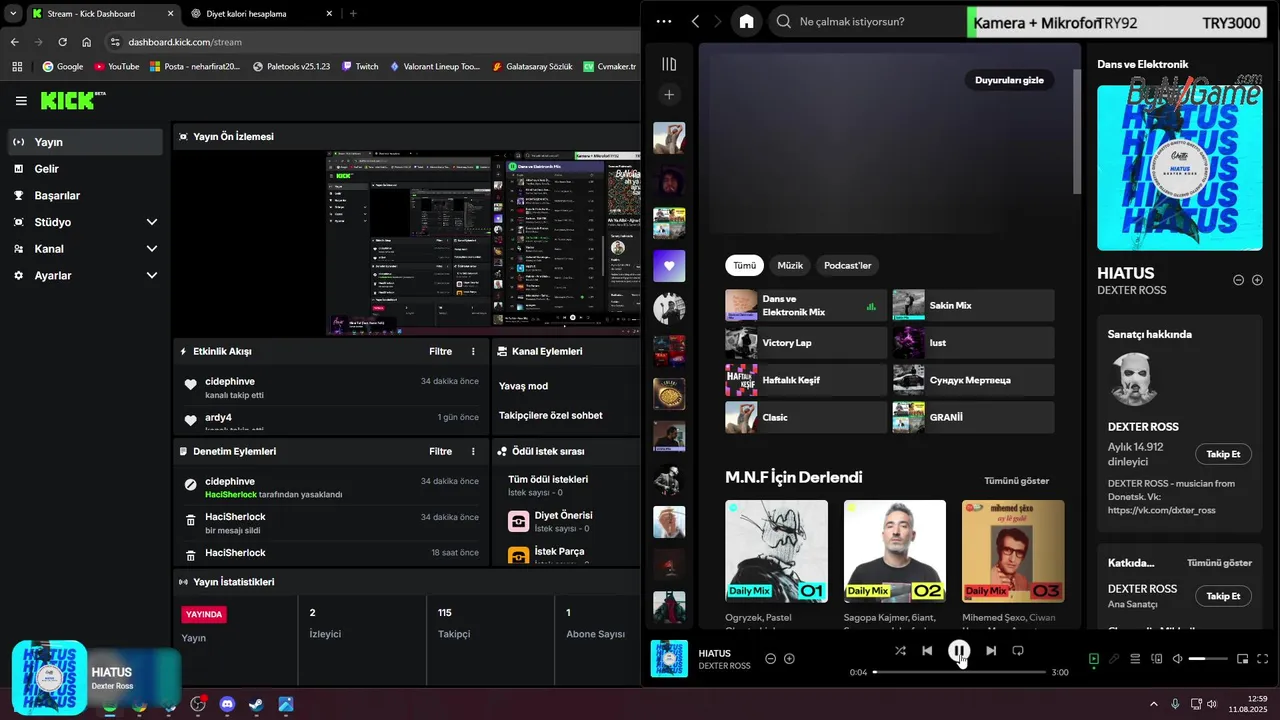Click the Spotify search field

tap(870, 22)
